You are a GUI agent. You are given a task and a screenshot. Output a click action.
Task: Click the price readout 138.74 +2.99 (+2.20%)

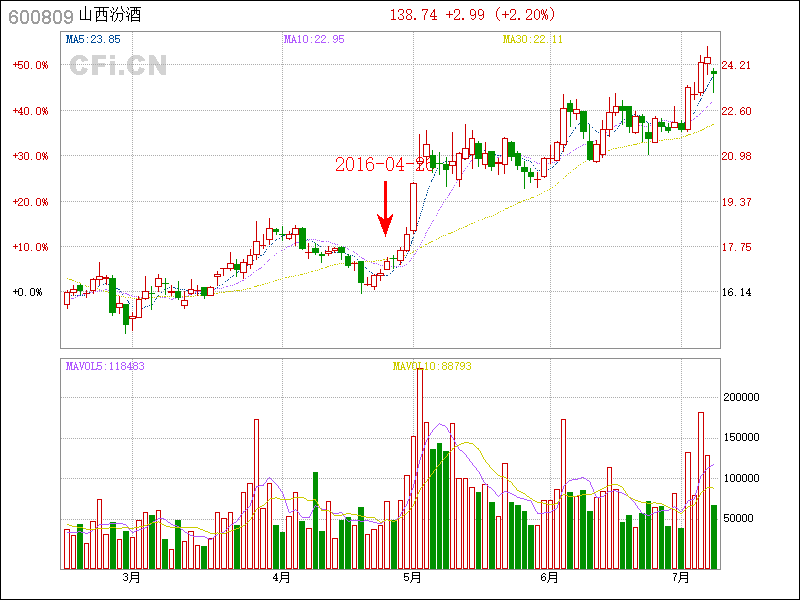coord(472,15)
